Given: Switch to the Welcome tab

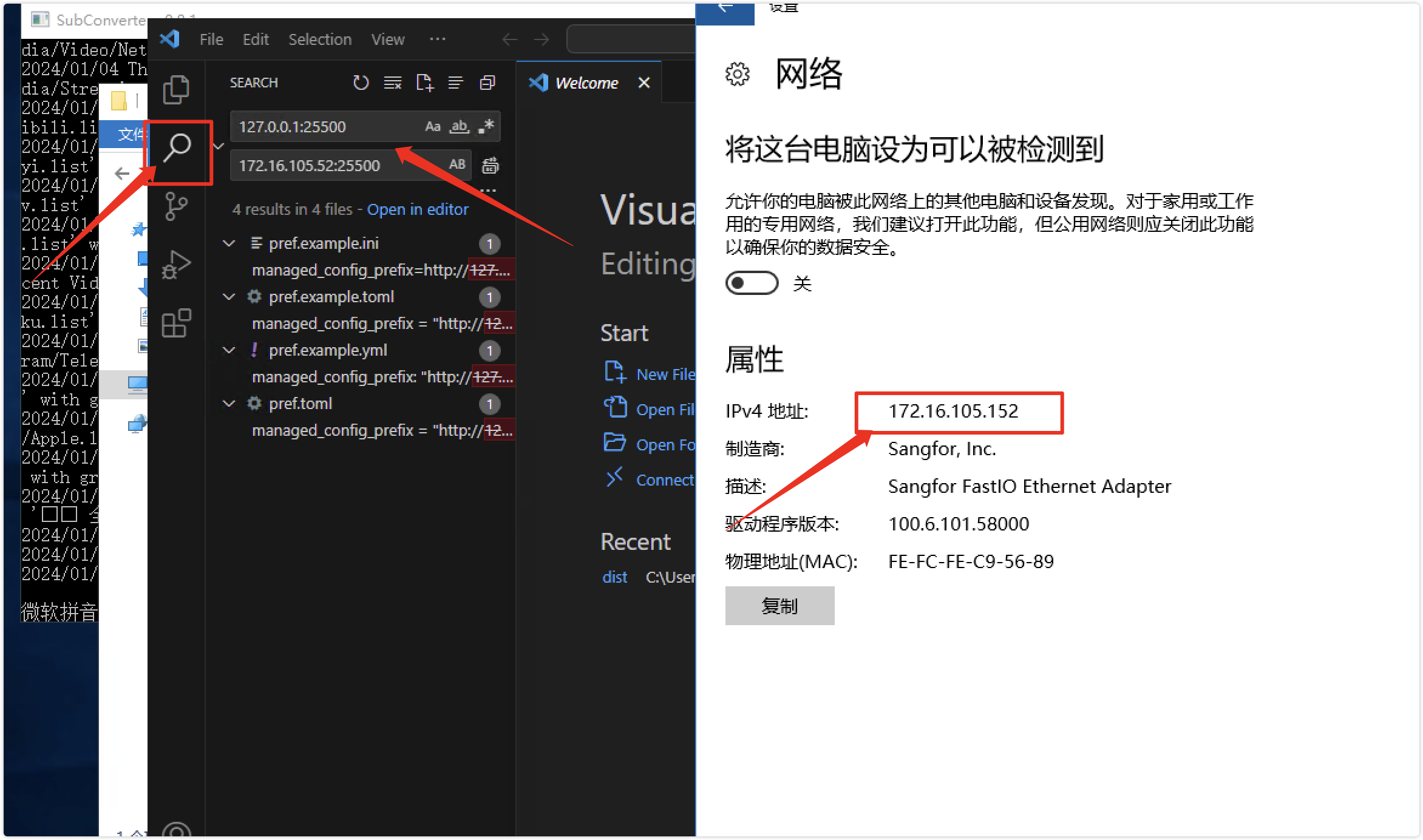Looking at the screenshot, I should coord(586,83).
